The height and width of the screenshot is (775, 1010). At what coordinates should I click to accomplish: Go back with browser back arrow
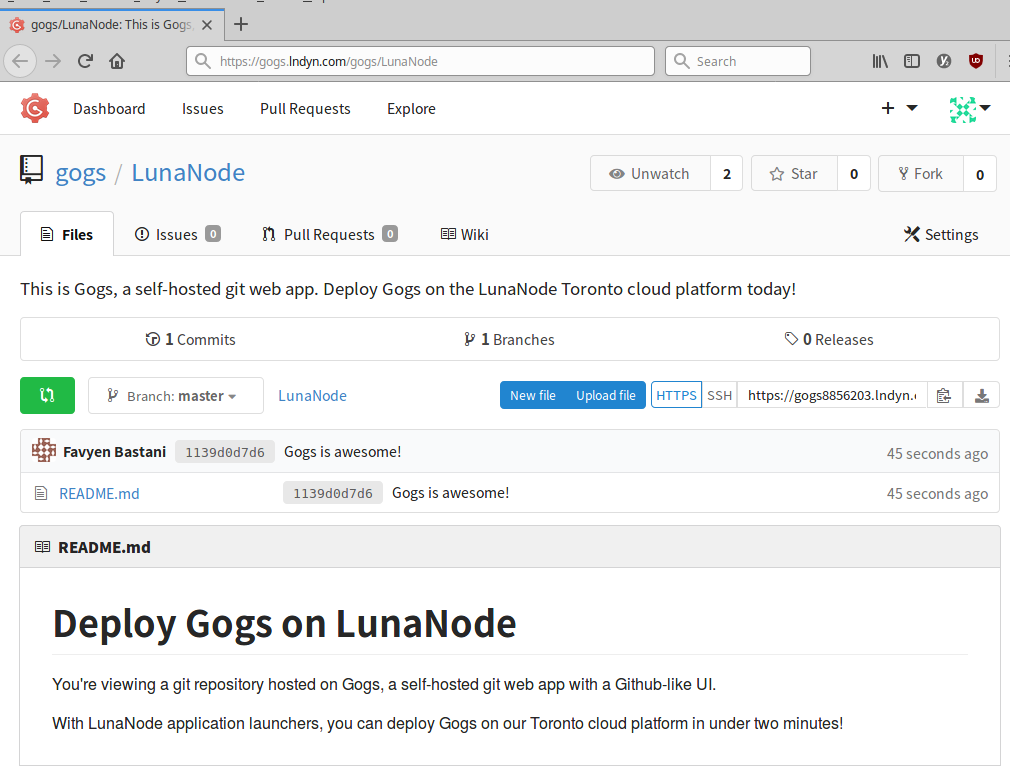tap(20, 61)
